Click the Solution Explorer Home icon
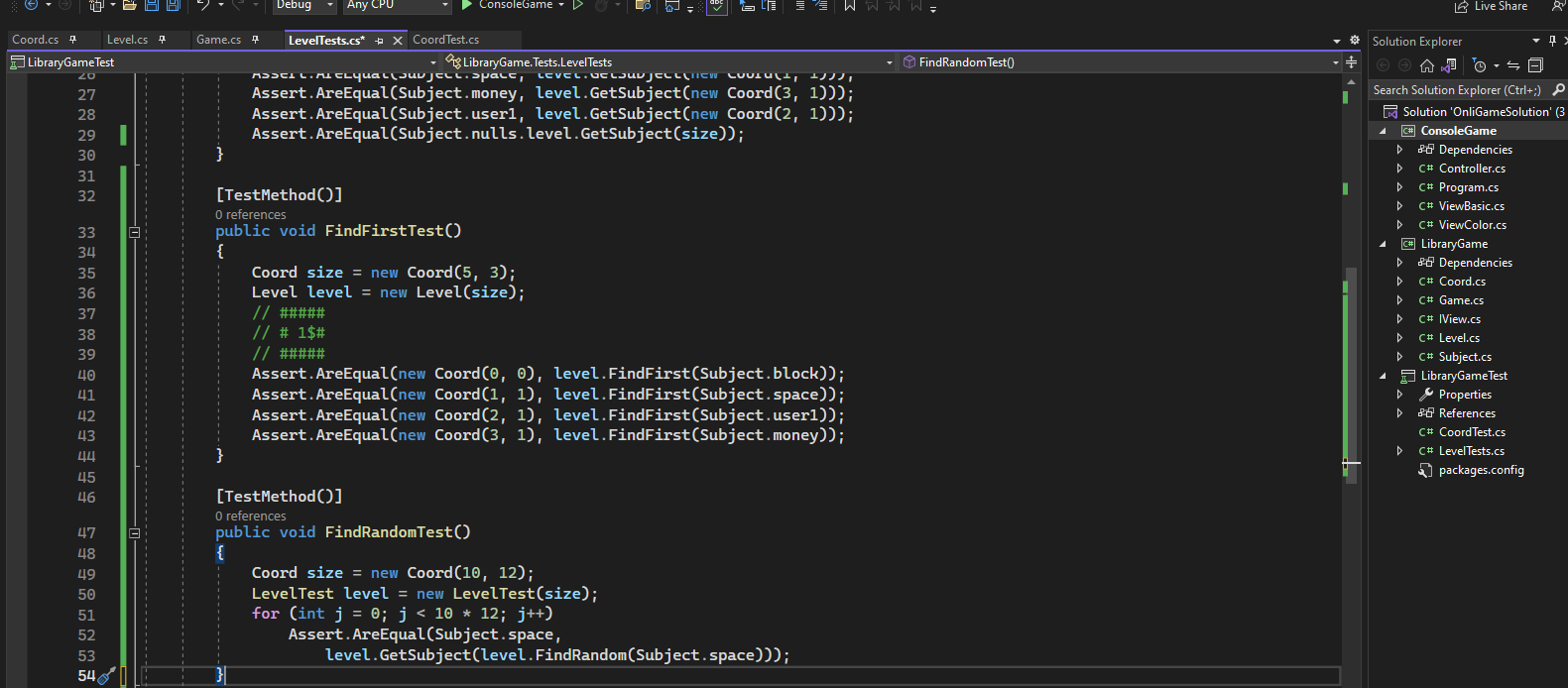Viewport: 1568px width, 688px height. click(x=1426, y=65)
